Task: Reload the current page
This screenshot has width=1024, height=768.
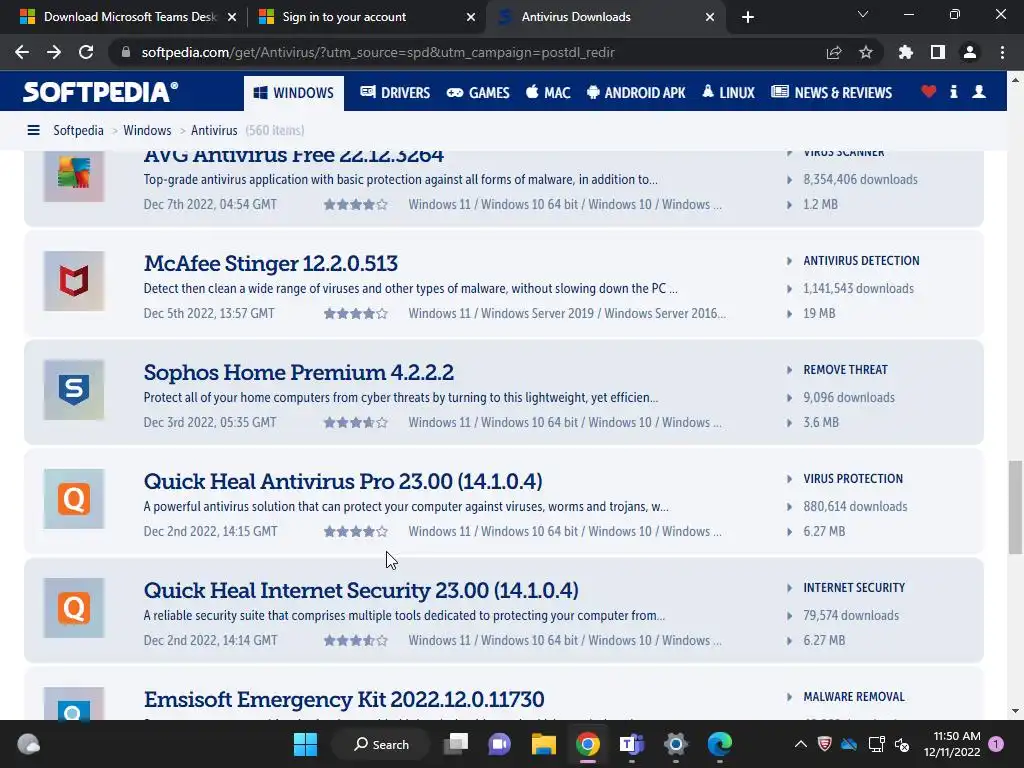Action: [86, 52]
